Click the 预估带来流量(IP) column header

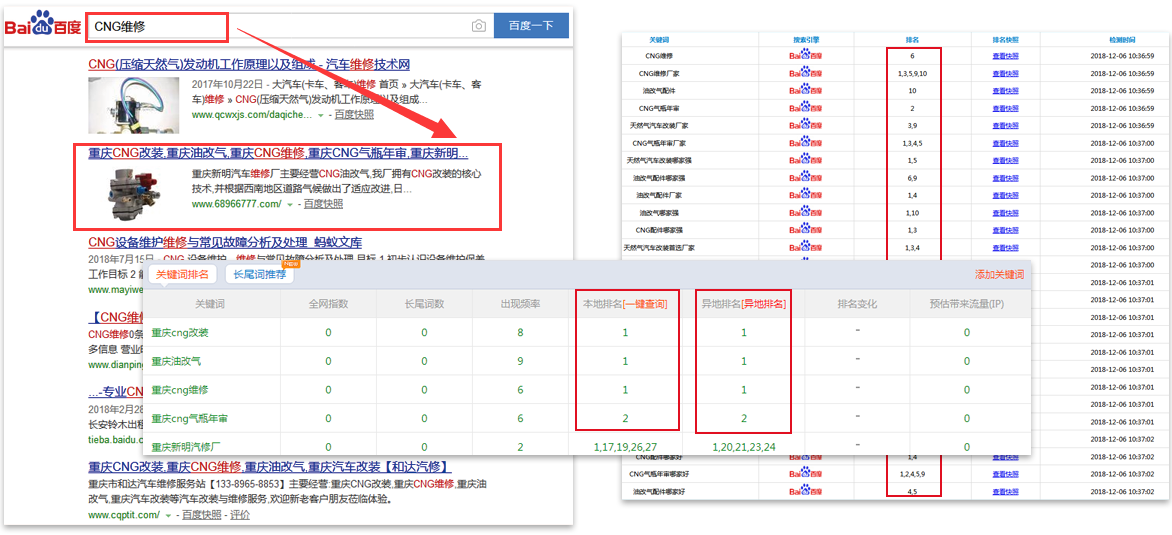click(x=966, y=304)
